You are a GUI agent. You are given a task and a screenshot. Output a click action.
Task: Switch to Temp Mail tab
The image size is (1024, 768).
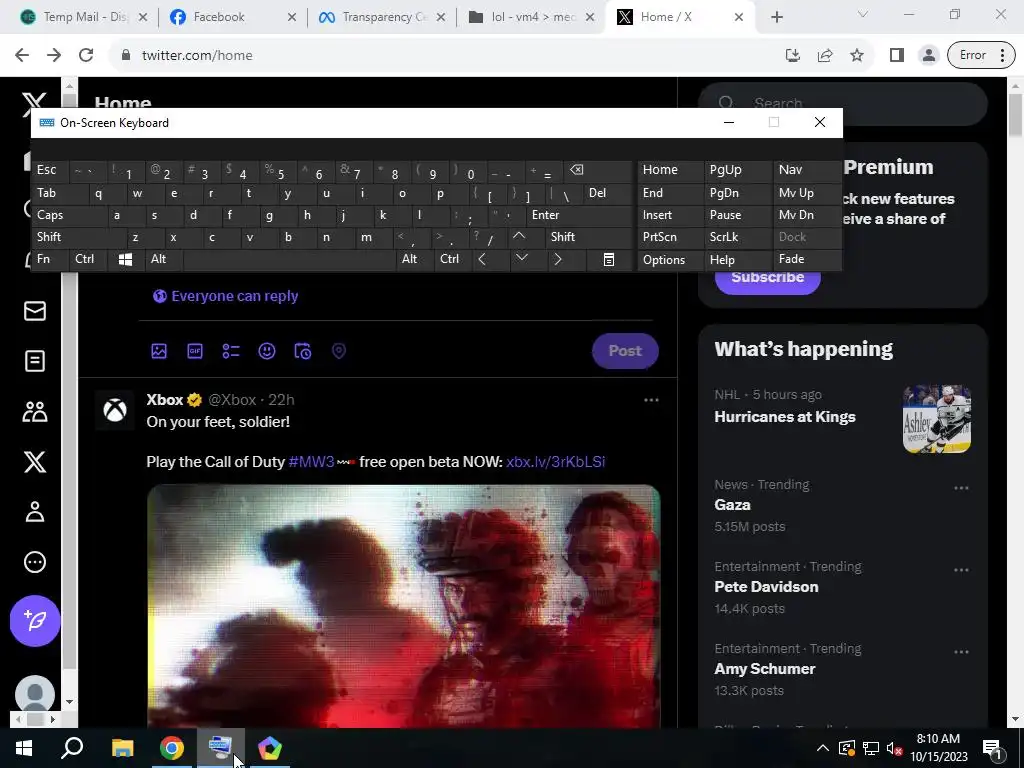click(84, 17)
